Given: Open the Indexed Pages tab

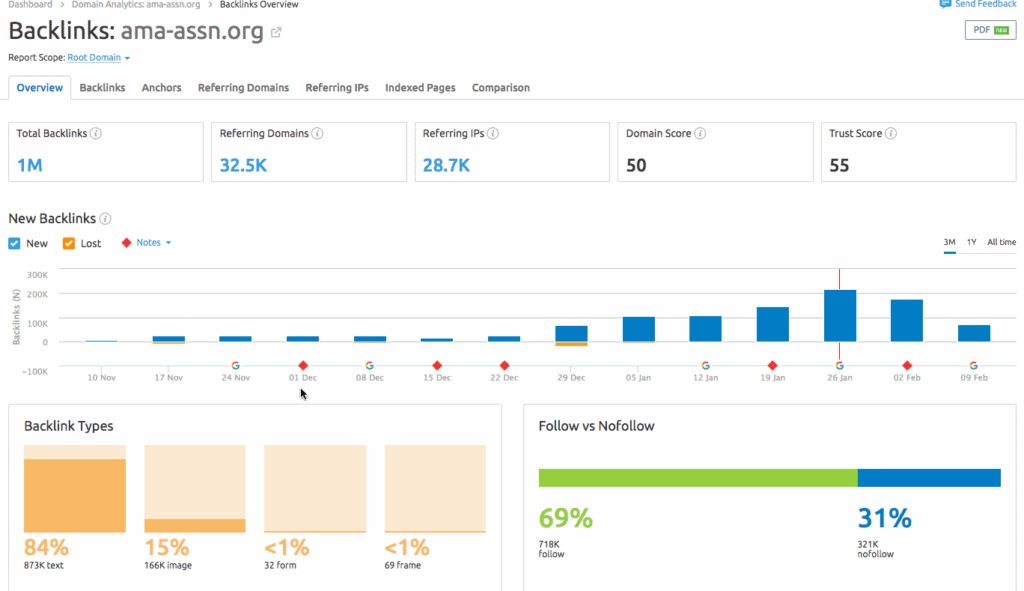Looking at the screenshot, I should [x=421, y=88].
